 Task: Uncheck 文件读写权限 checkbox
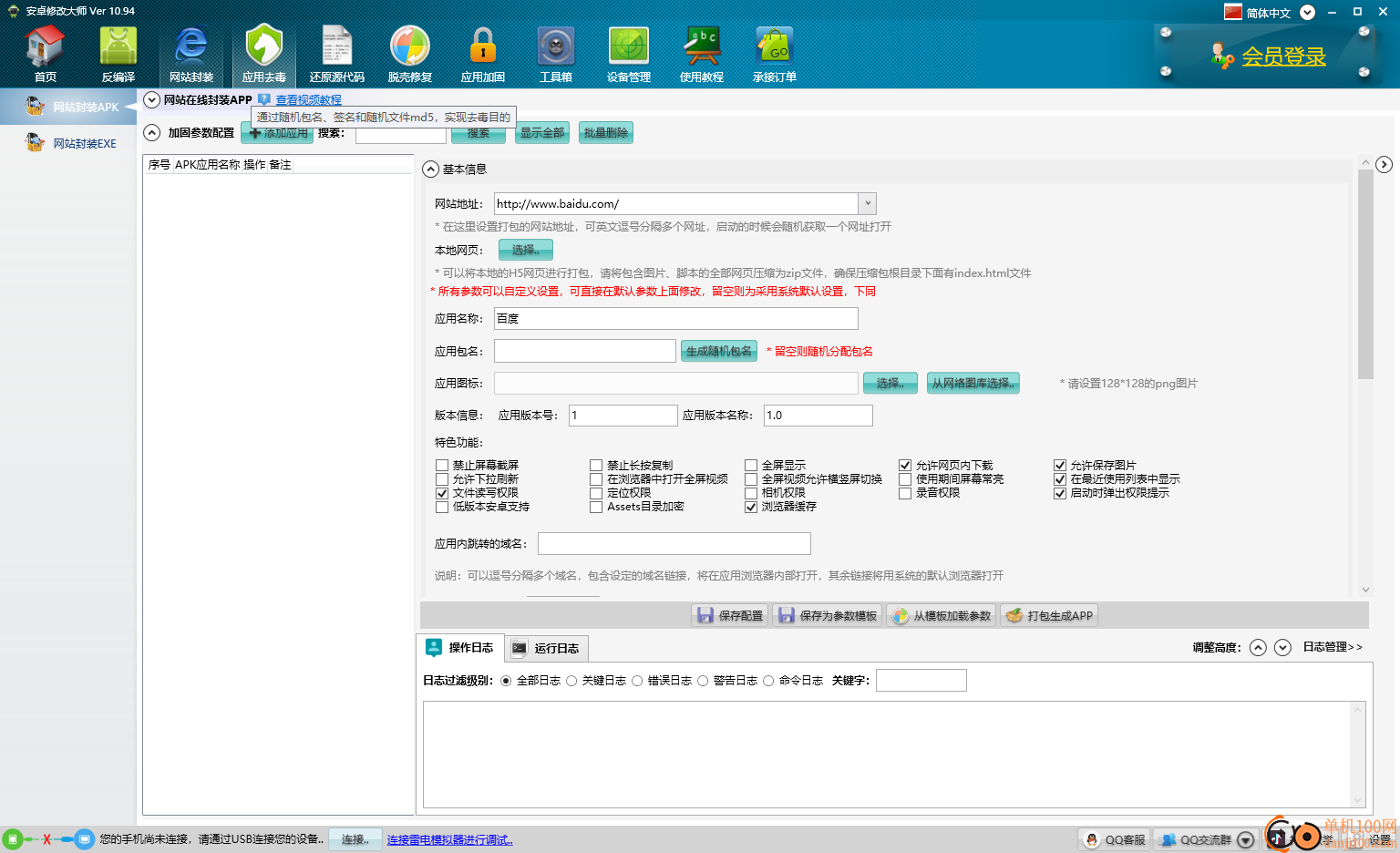coord(443,492)
